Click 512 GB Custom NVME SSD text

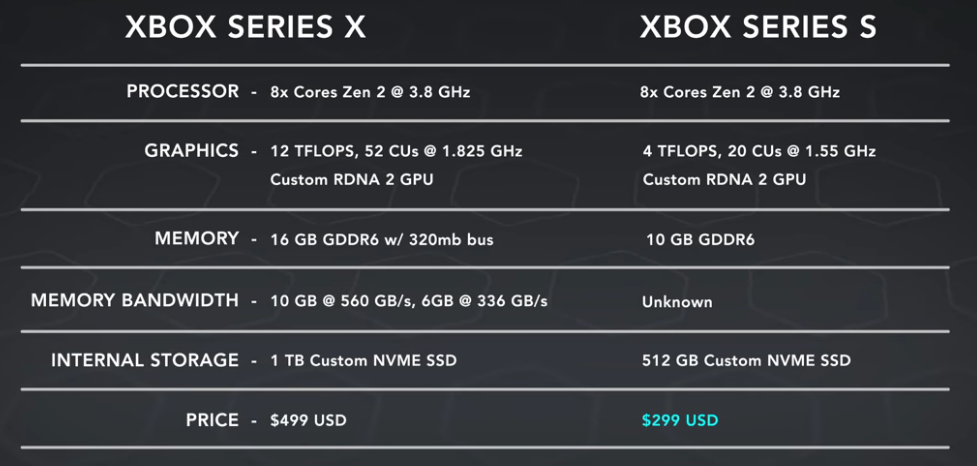[x=746, y=360]
